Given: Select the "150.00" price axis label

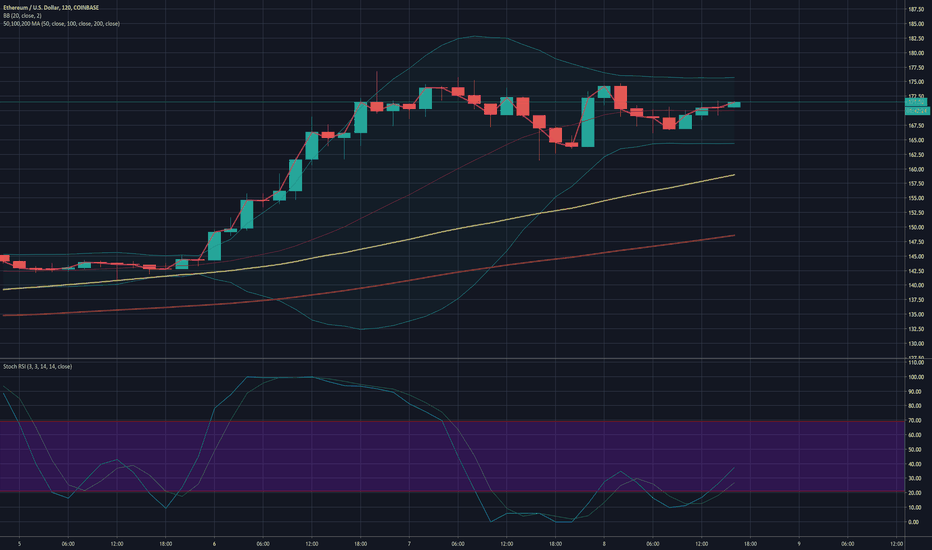Looking at the screenshot, I should [916, 227].
